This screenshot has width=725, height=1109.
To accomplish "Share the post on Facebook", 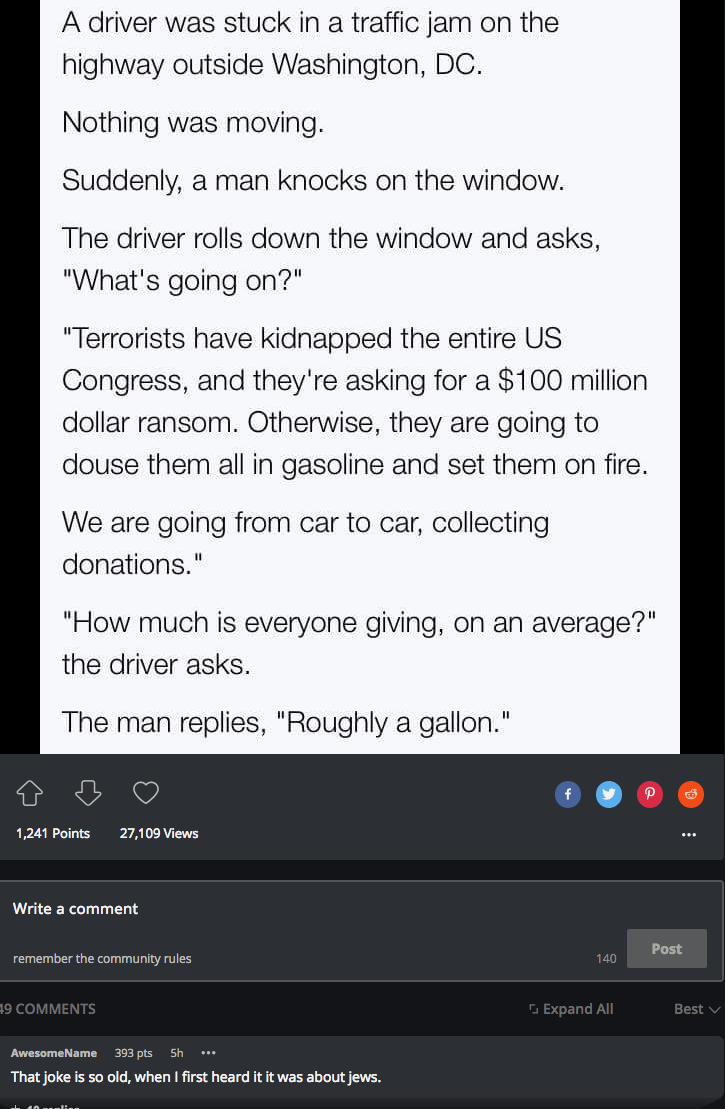I will pyautogui.click(x=567, y=794).
